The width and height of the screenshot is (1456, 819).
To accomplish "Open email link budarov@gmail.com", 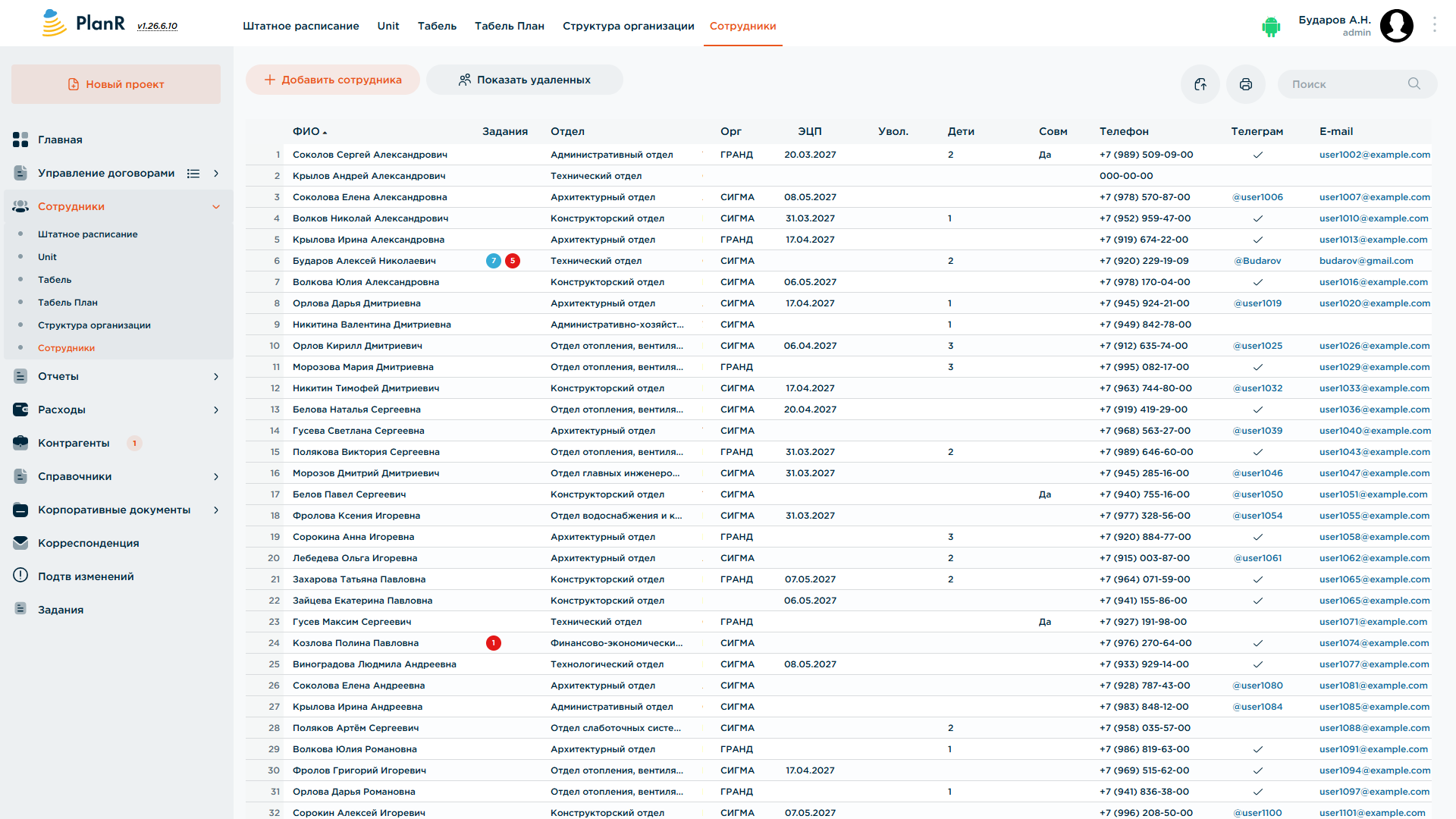I will pyautogui.click(x=1366, y=261).
